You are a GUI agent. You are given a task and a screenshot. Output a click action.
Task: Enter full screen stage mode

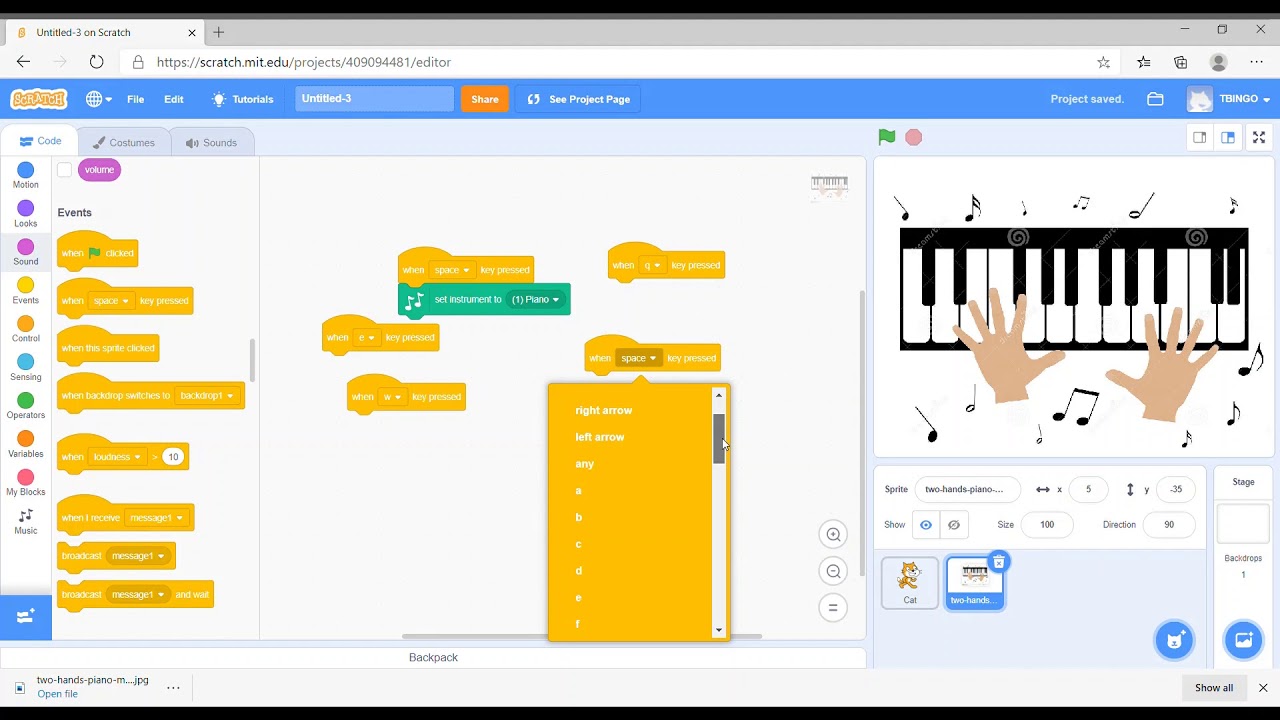click(x=1259, y=137)
